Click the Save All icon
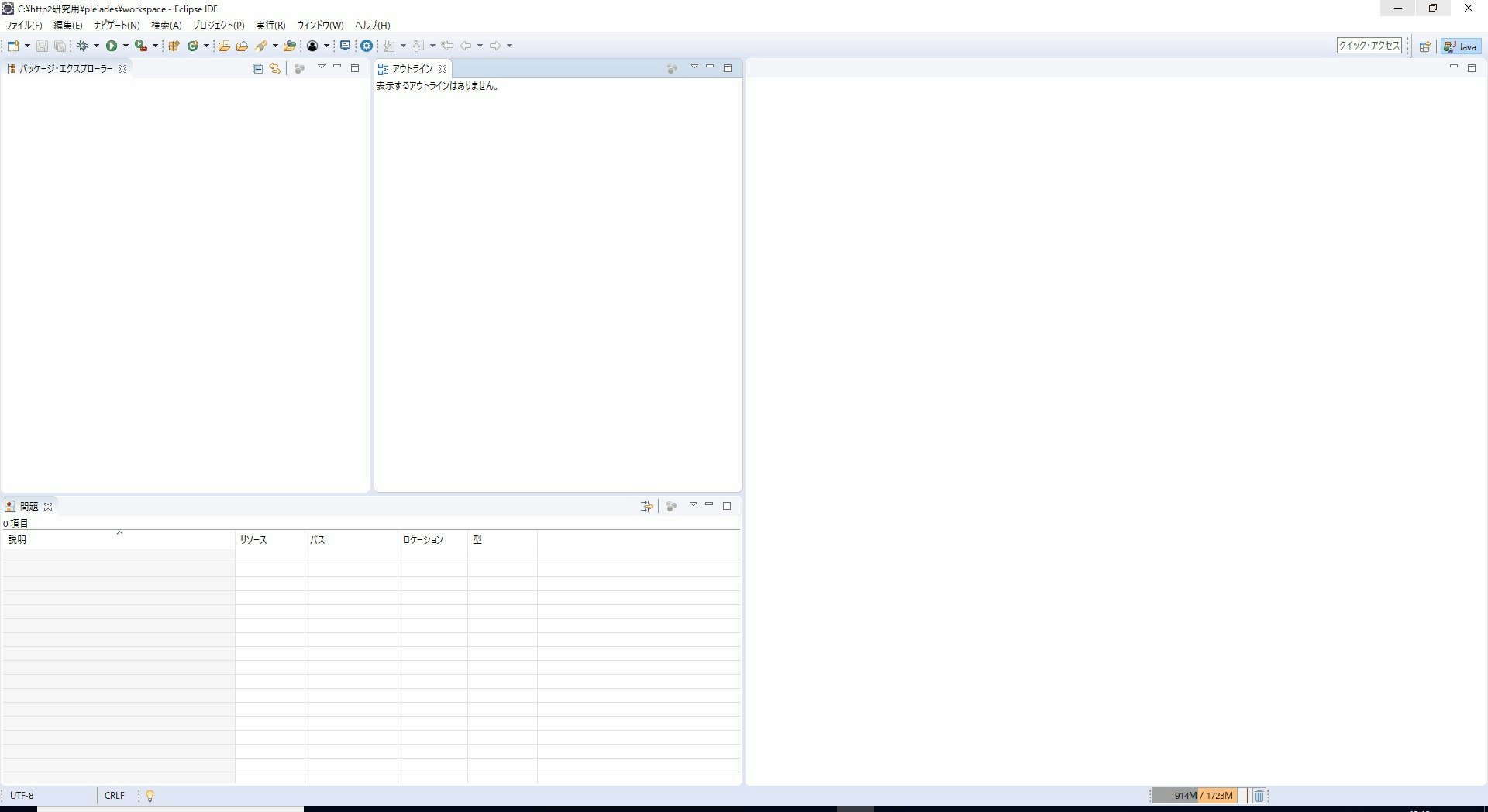The width and height of the screenshot is (1488, 812). (60, 46)
